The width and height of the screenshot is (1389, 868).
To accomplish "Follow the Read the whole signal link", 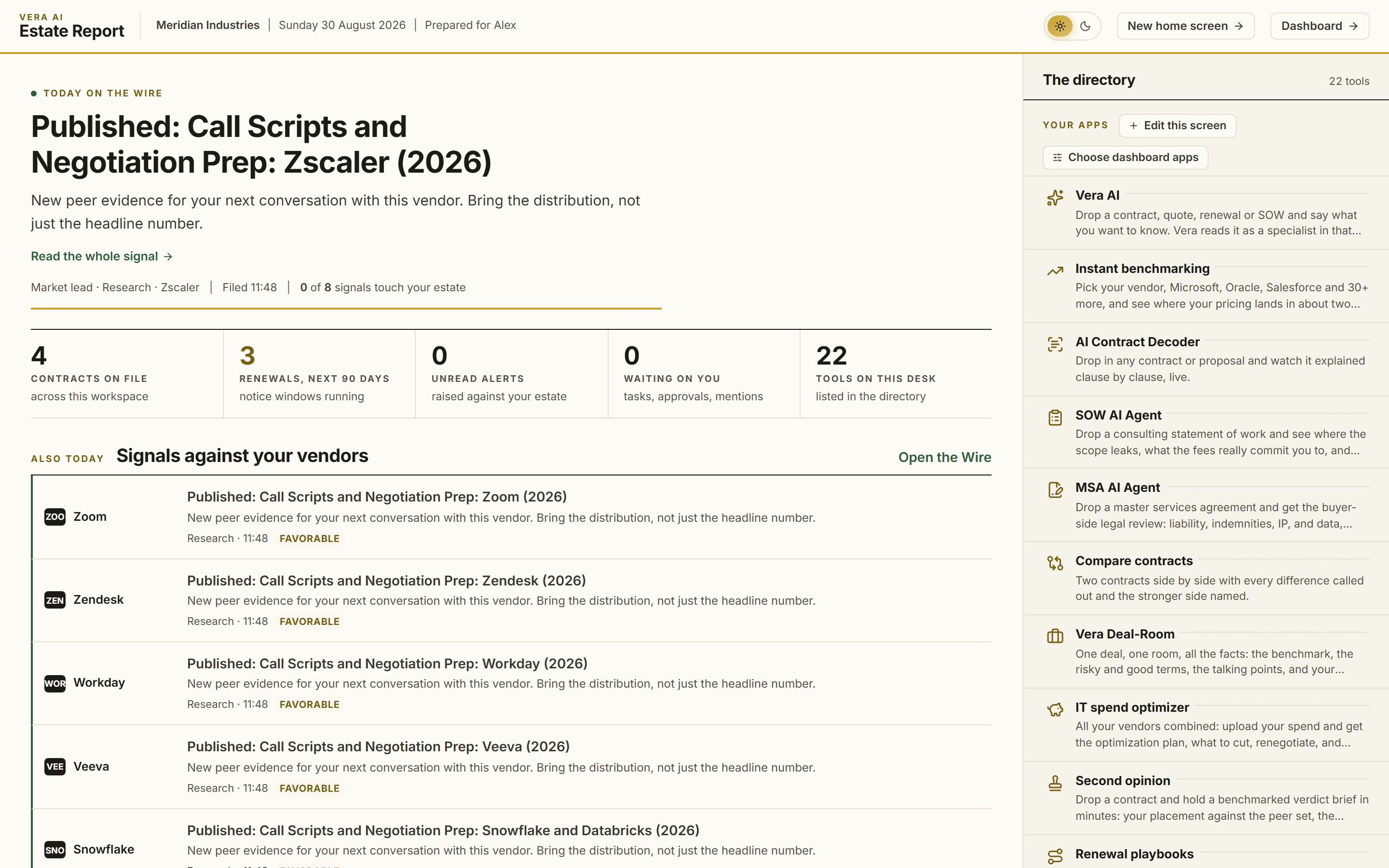I will (x=102, y=256).
